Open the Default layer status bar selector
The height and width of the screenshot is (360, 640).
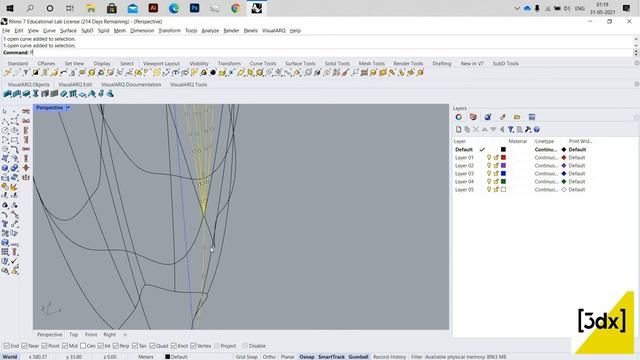pos(176,357)
